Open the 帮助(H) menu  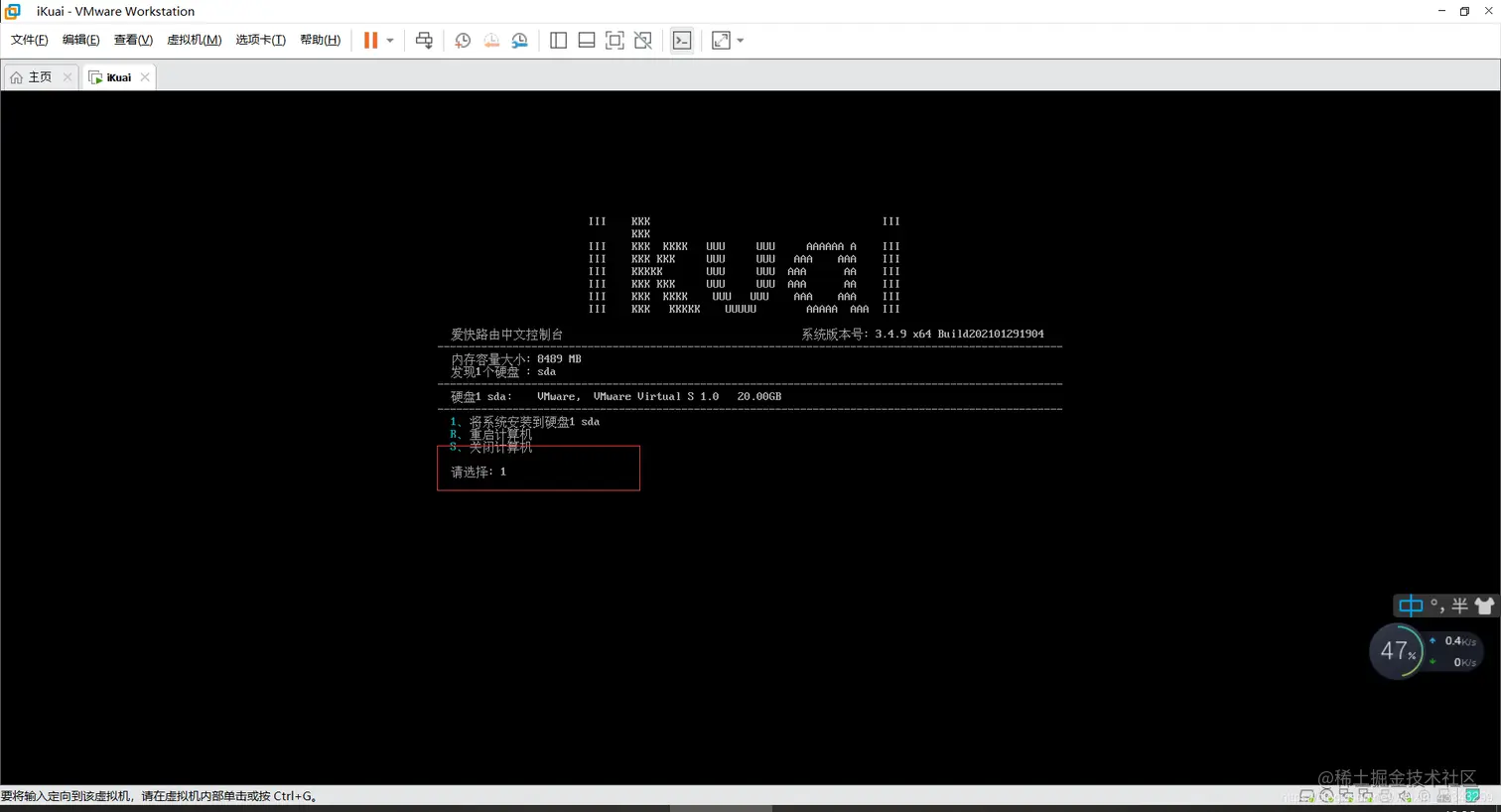[x=320, y=40]
